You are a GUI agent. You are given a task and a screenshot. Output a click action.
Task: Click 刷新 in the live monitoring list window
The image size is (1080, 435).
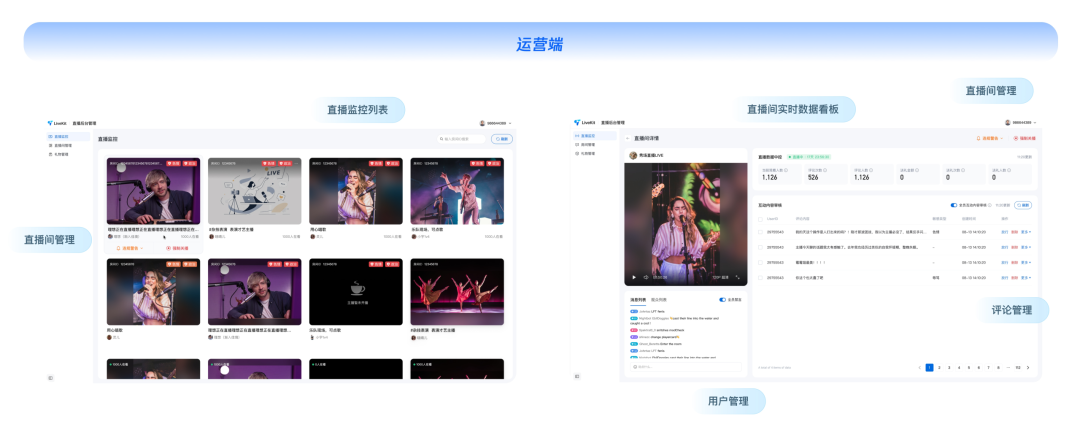[501, 138]
